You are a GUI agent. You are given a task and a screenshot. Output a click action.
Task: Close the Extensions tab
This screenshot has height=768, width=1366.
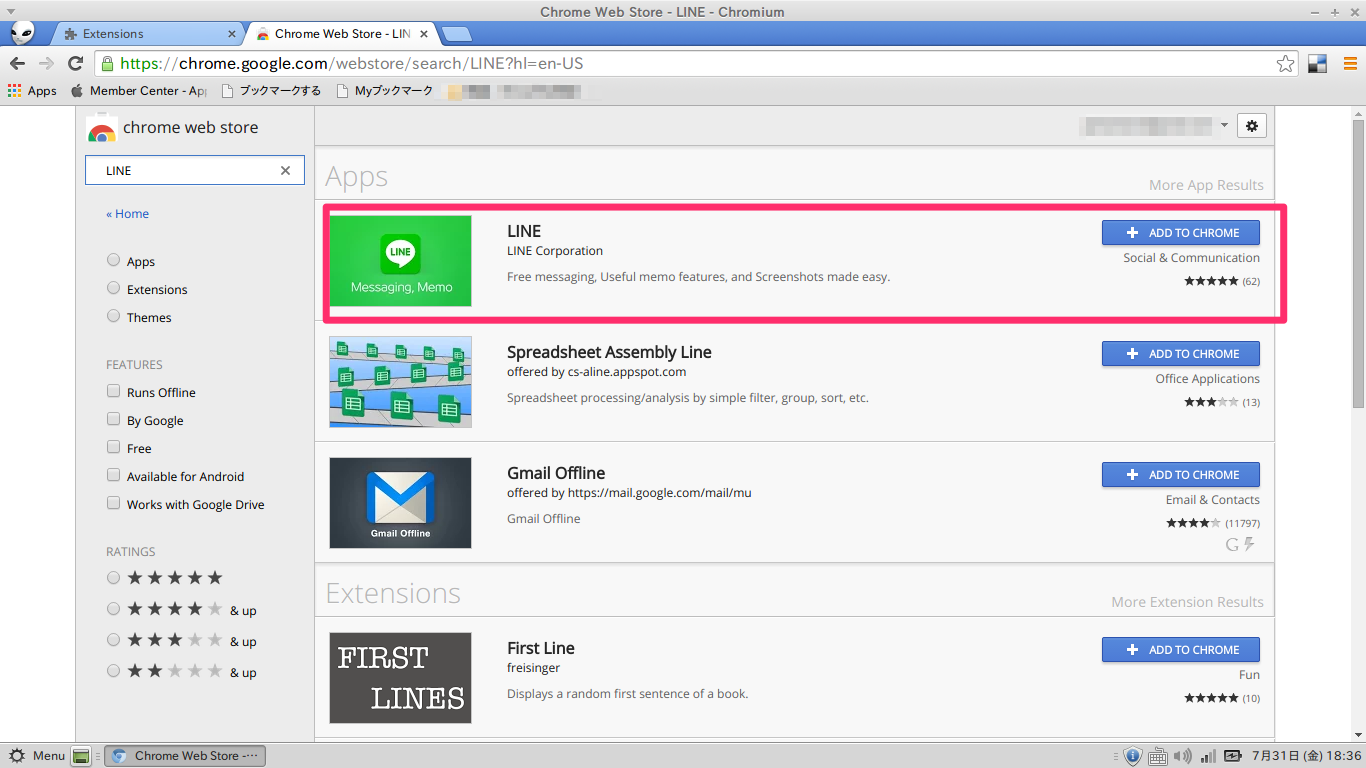click(x=232, y=34)
